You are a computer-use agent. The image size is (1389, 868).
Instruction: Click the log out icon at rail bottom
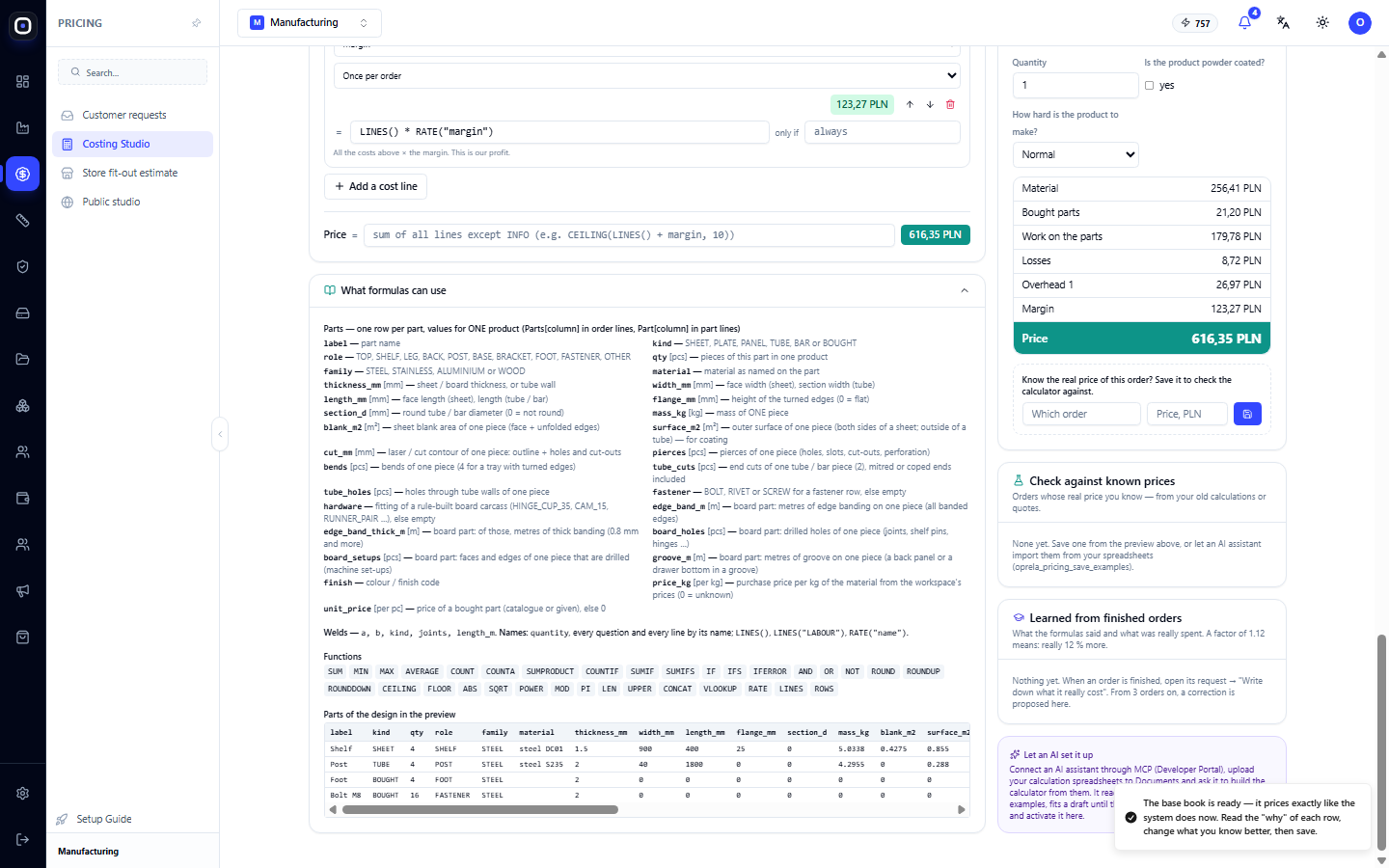click(x=23, y=840)
